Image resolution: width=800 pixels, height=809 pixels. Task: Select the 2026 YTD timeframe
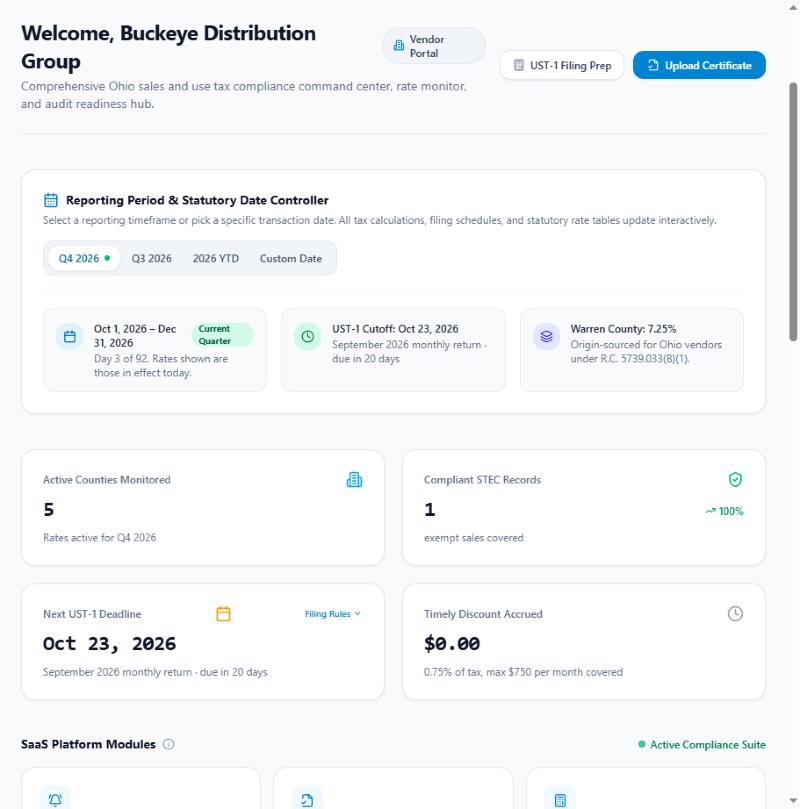216,258
